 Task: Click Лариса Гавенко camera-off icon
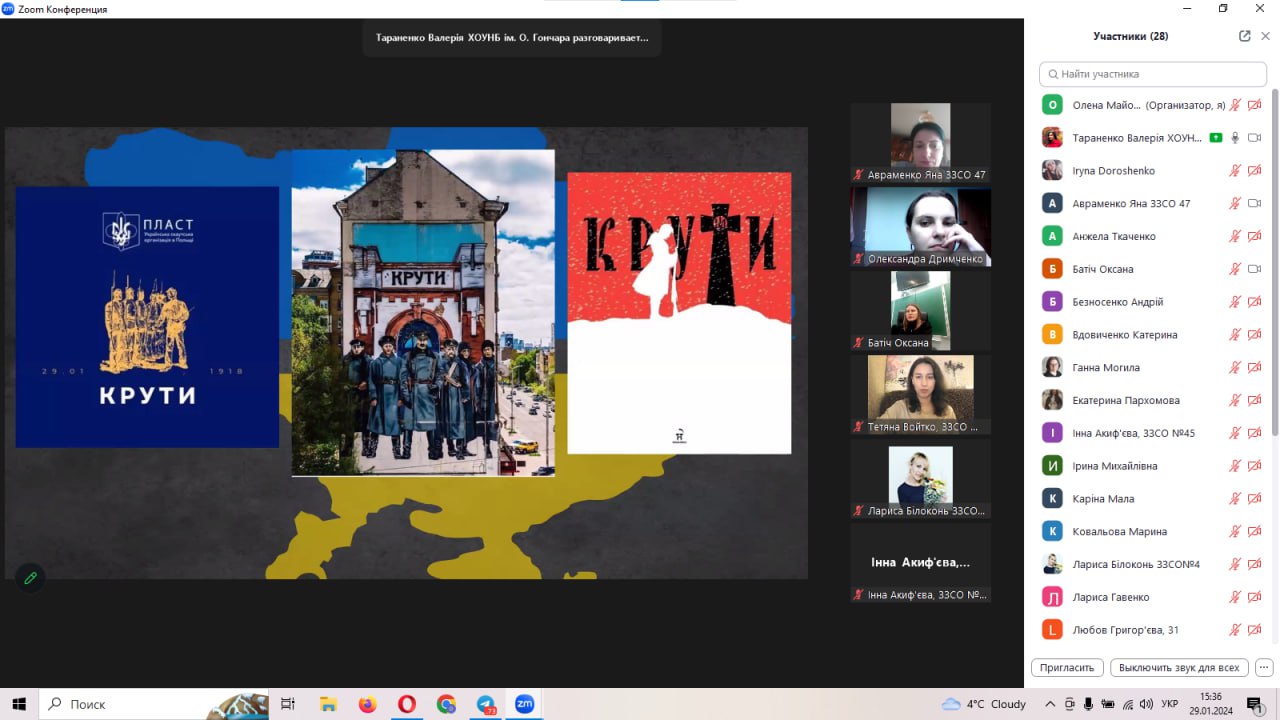[x=1254, y=597]
